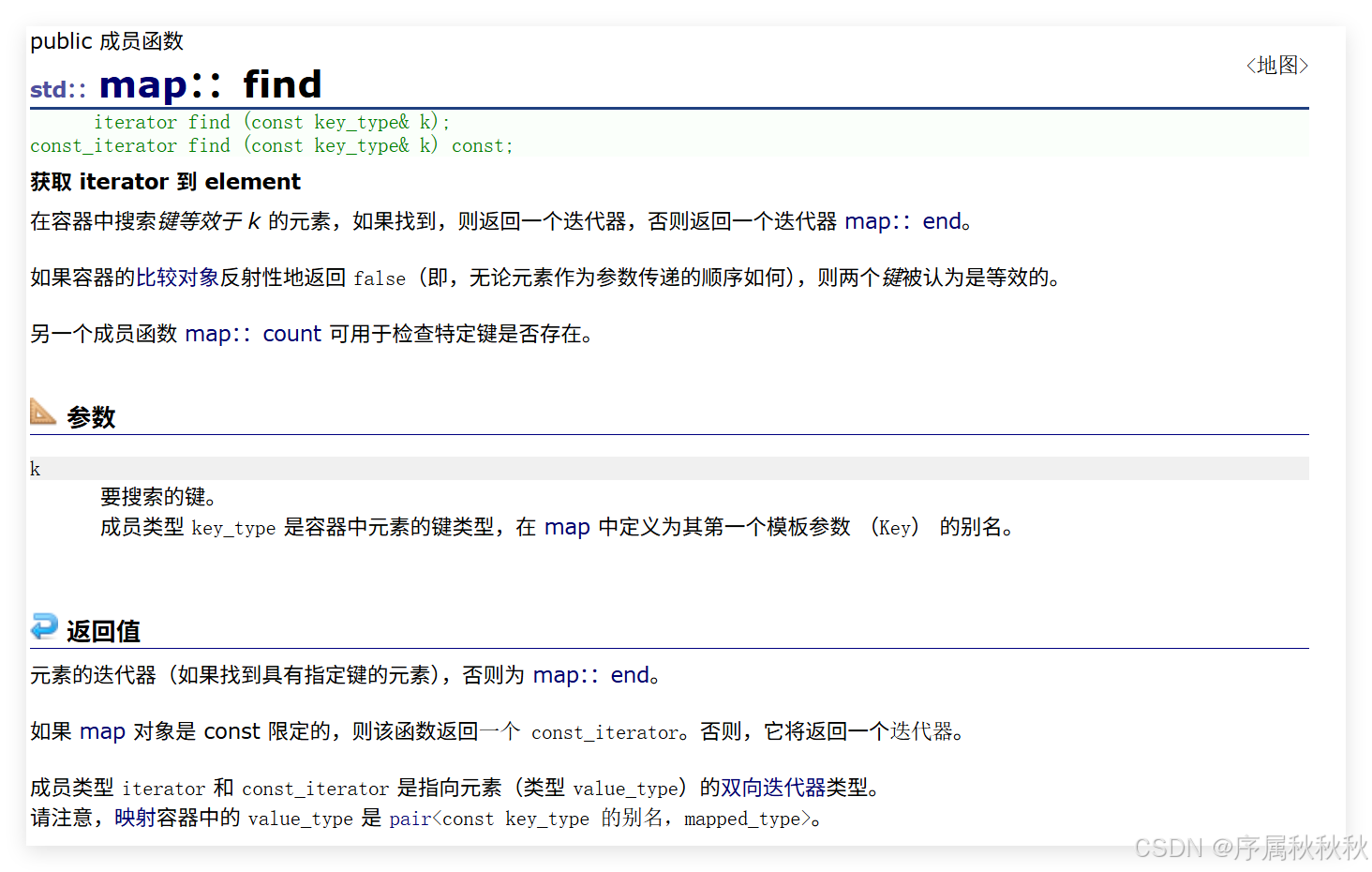Image resolution: width=1372 pixels, height=872 pixels.
Task: Click the 'pair<const key_type' code text
Action: point(489,819)
